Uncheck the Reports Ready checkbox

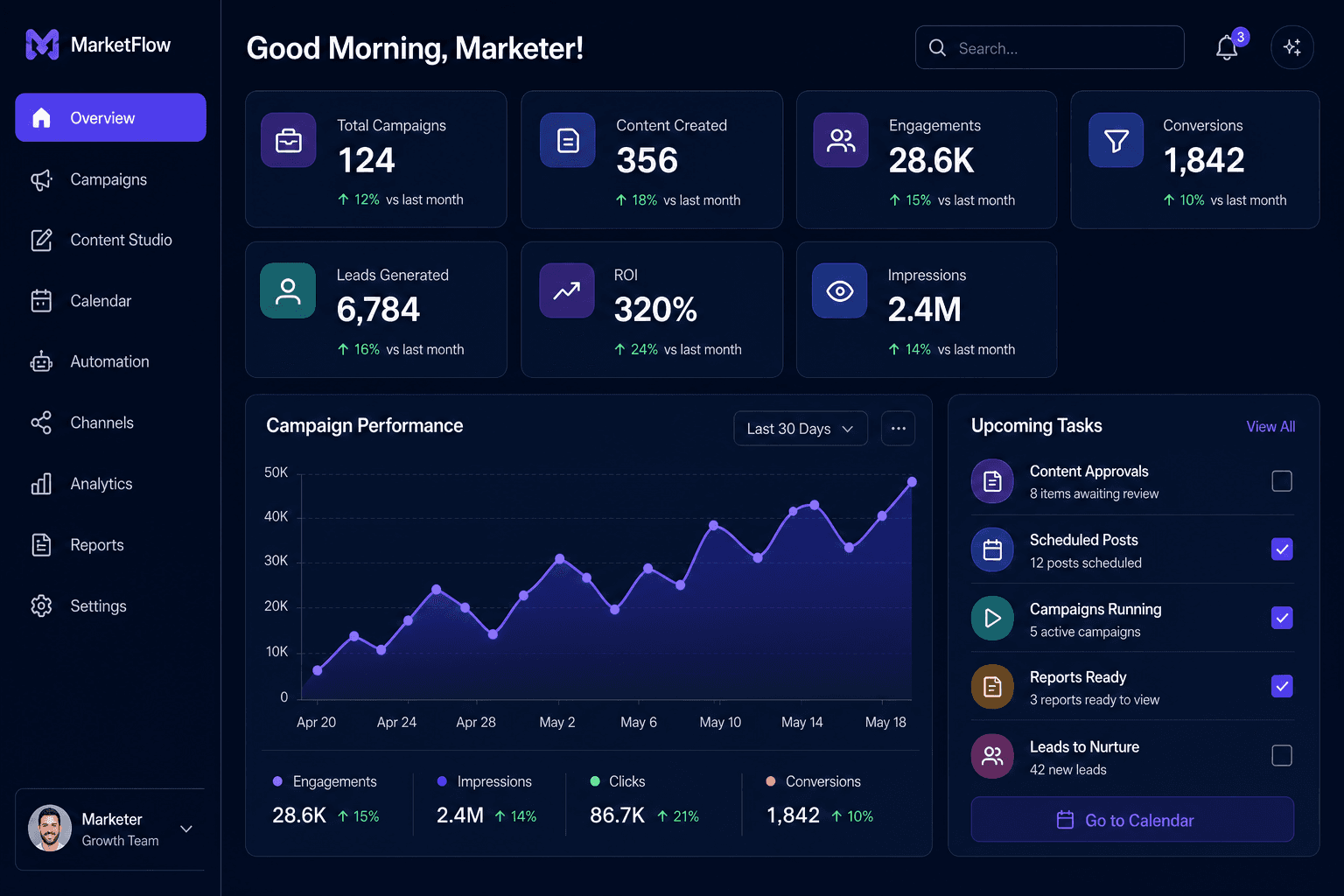(1282, 686)
